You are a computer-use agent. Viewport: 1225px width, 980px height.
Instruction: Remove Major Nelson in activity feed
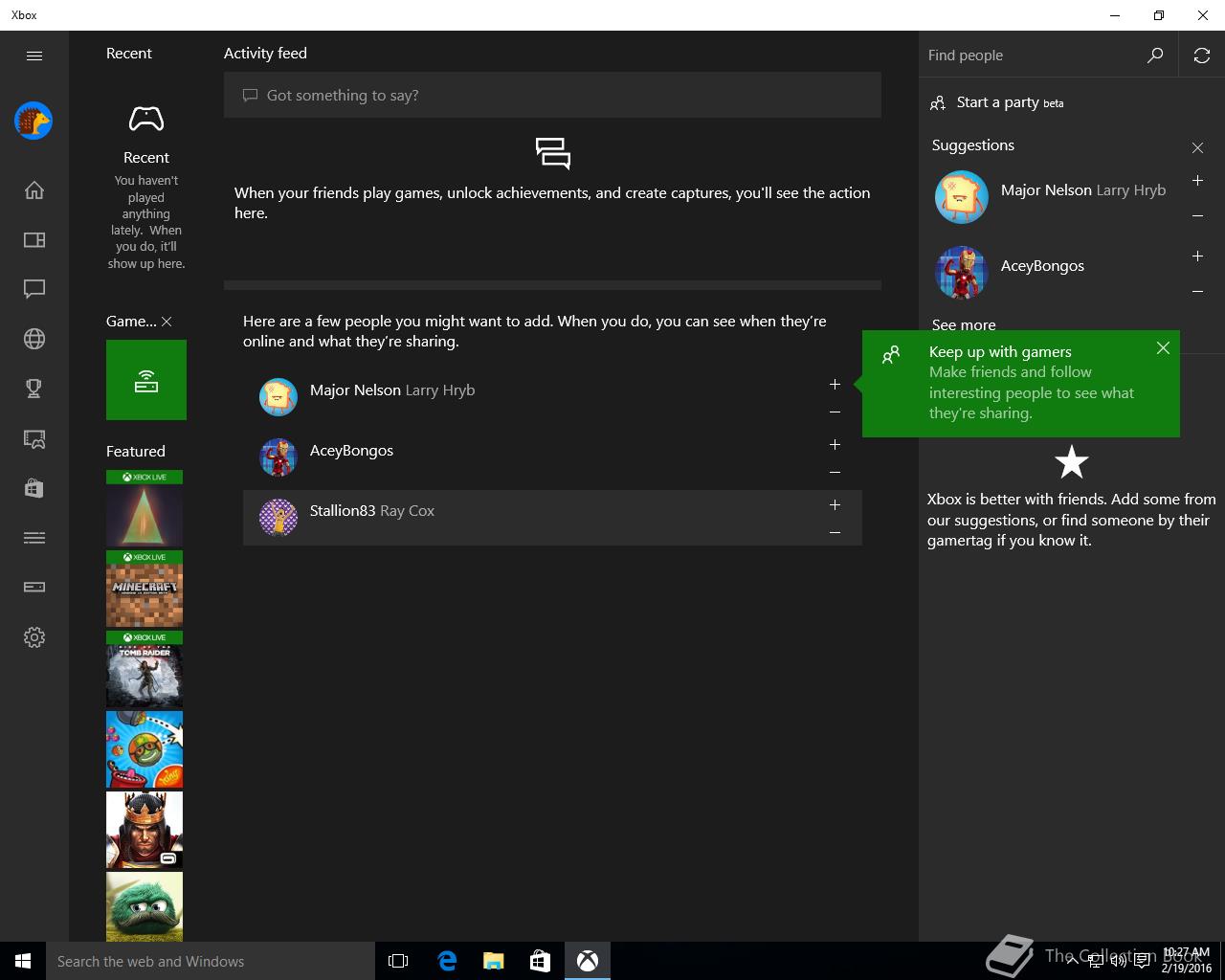[x=835, y=412]
